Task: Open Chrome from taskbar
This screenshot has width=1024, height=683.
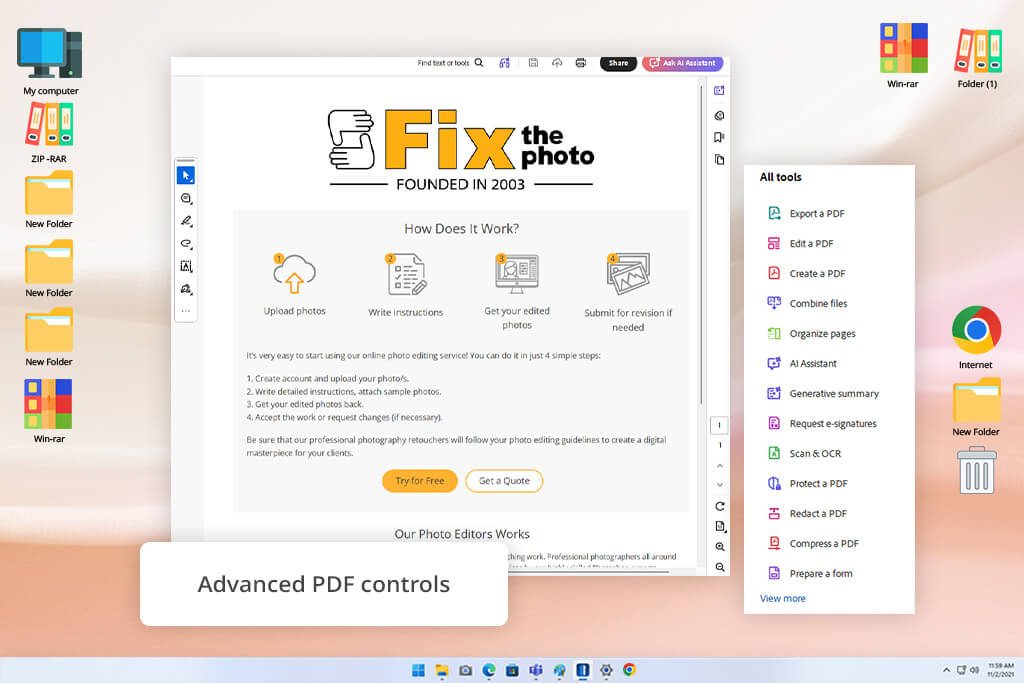Action: tap(630, 670)
